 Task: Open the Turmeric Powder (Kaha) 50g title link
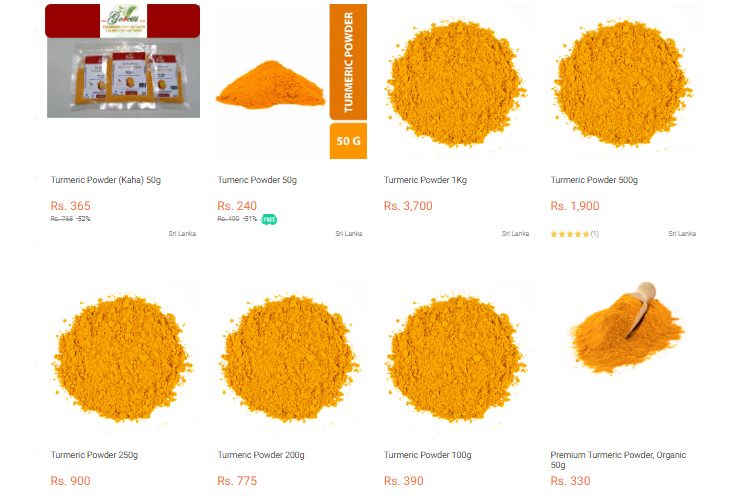click(106, 180)
